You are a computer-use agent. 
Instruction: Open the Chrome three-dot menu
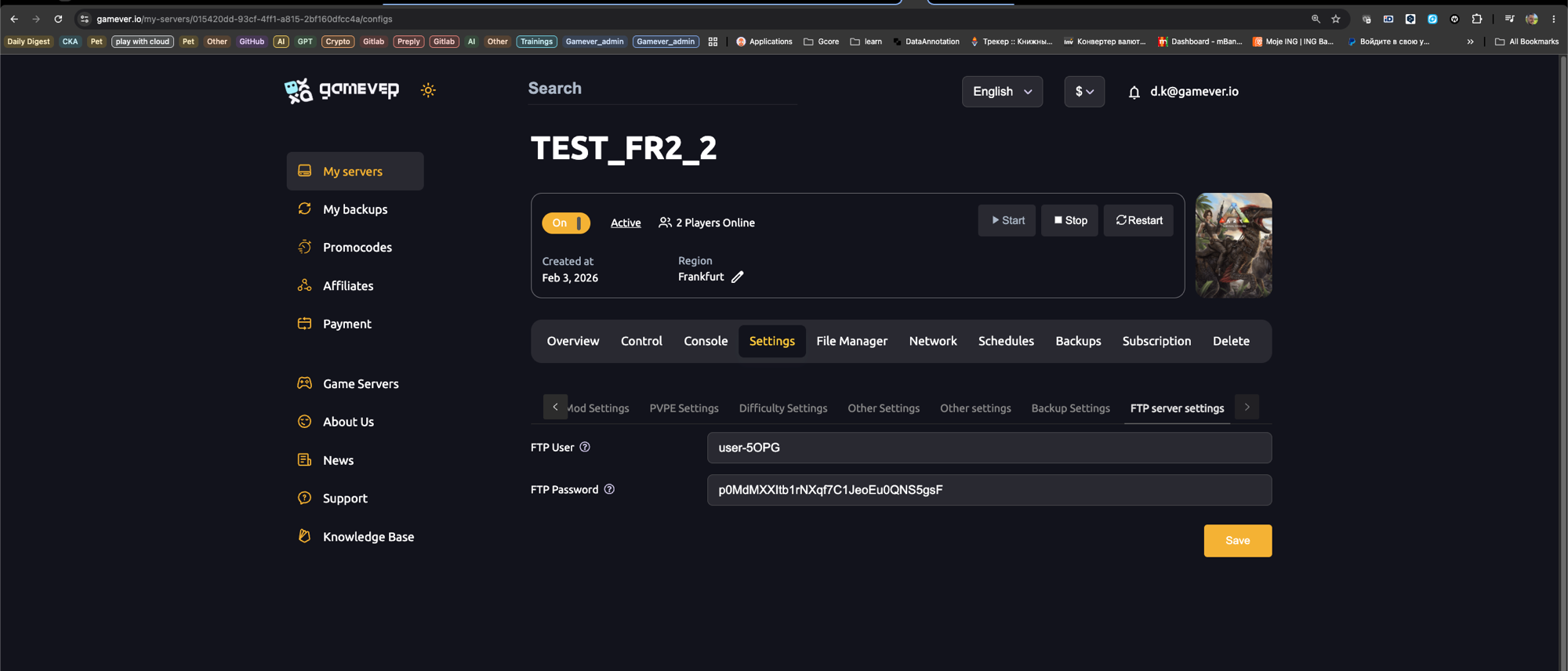click(1554, 19)
